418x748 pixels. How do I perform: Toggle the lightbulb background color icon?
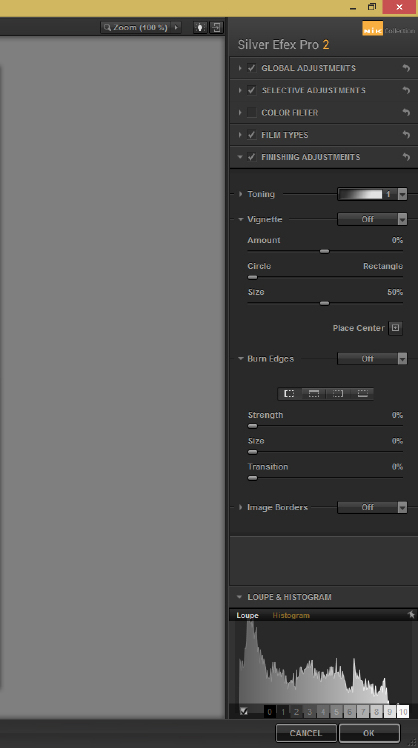(x=200, y=27)
